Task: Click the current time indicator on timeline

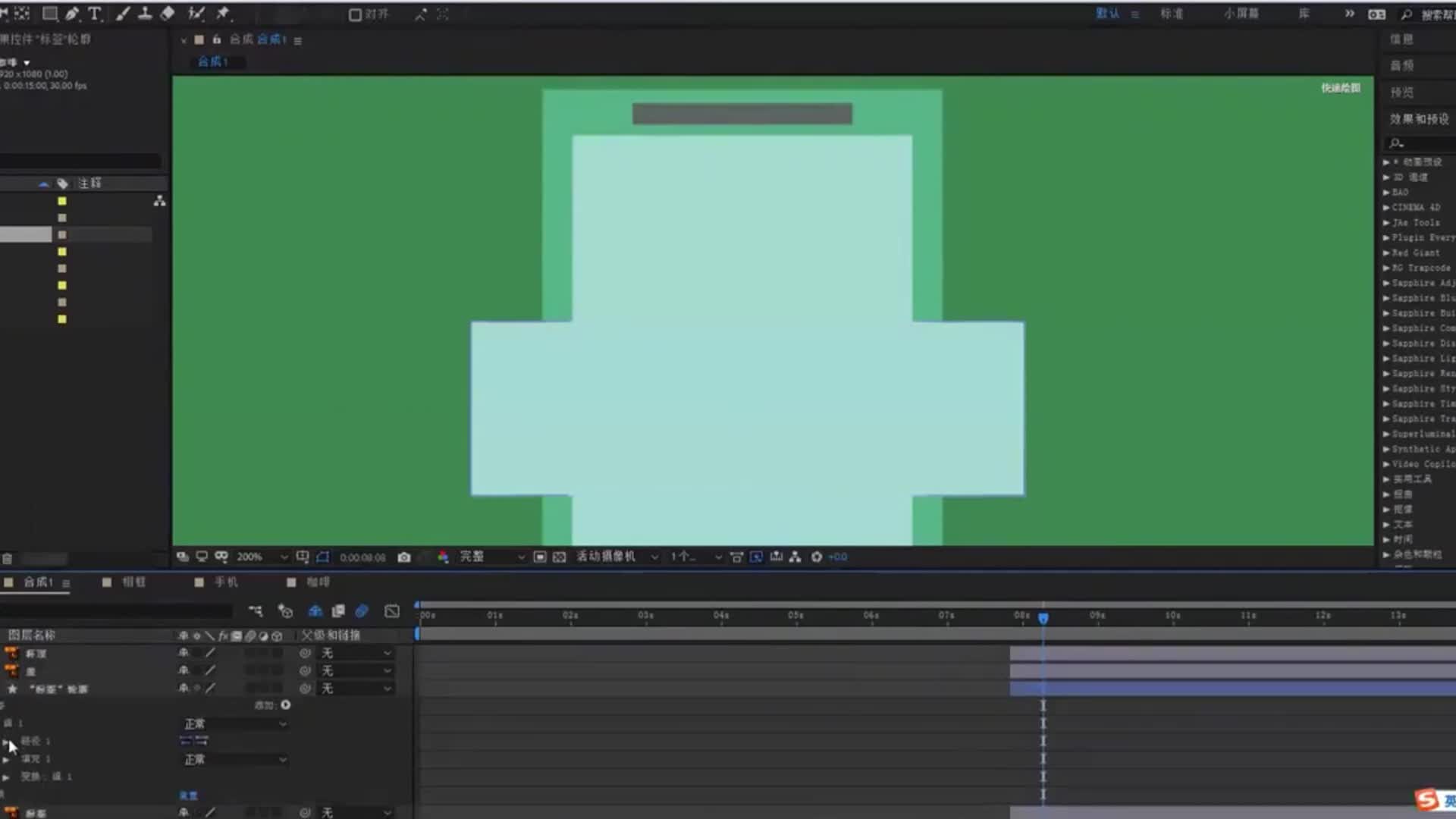Action: pyautogui.click(x=1043, y=618)
